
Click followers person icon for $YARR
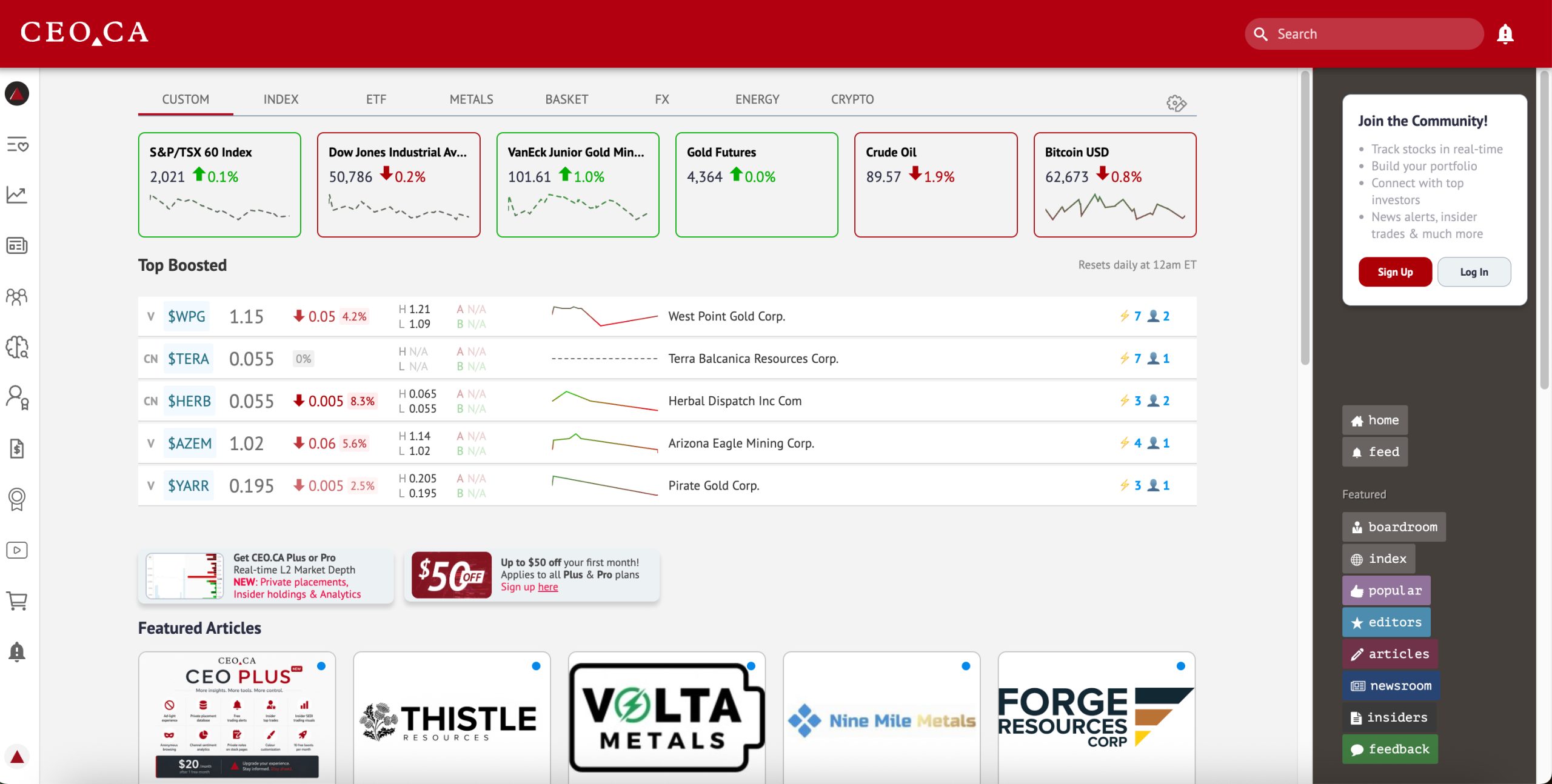[1154, 485]
